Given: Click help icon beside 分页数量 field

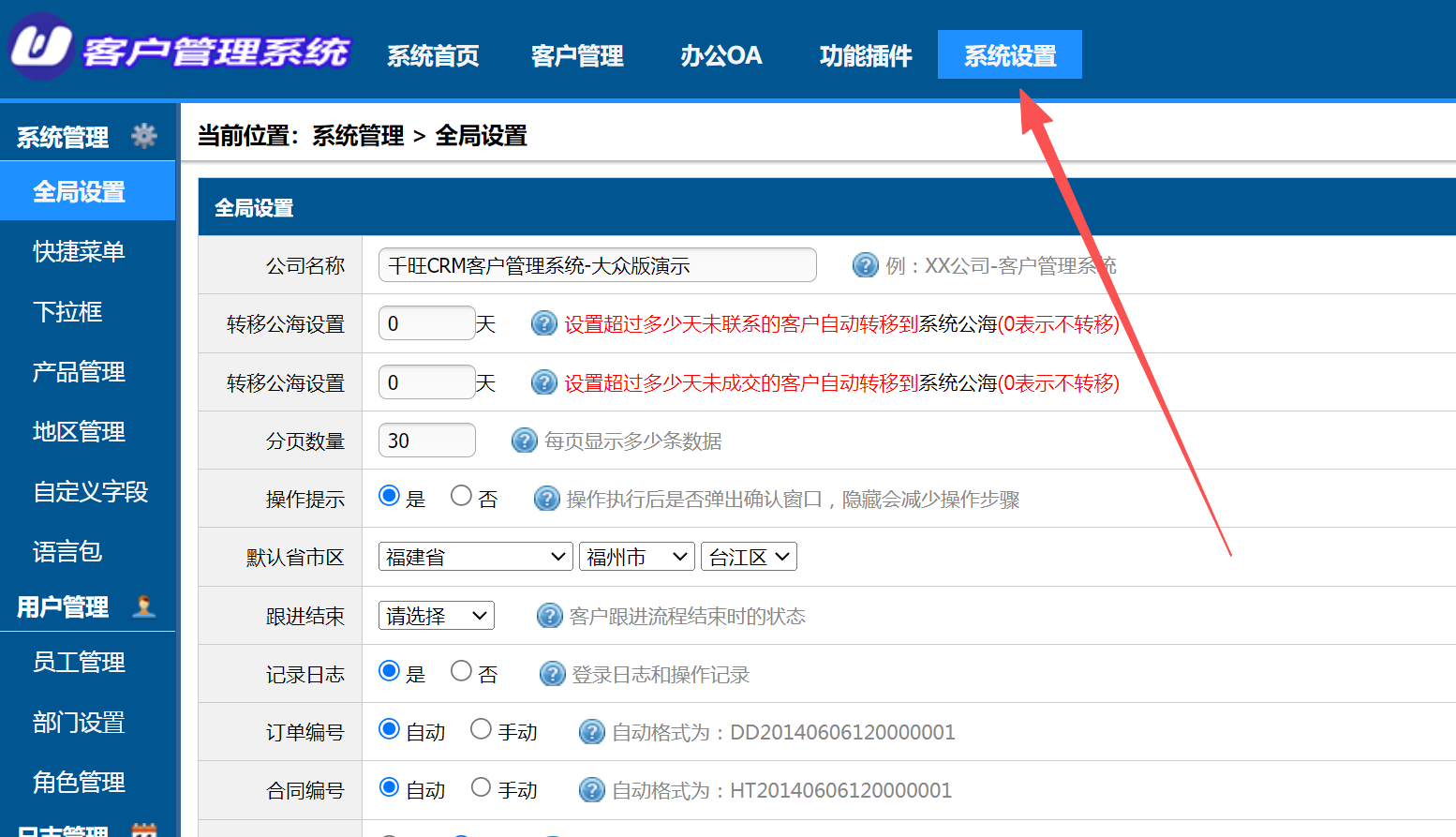Looking at the screenshot, I should click(x=524, y=441).
